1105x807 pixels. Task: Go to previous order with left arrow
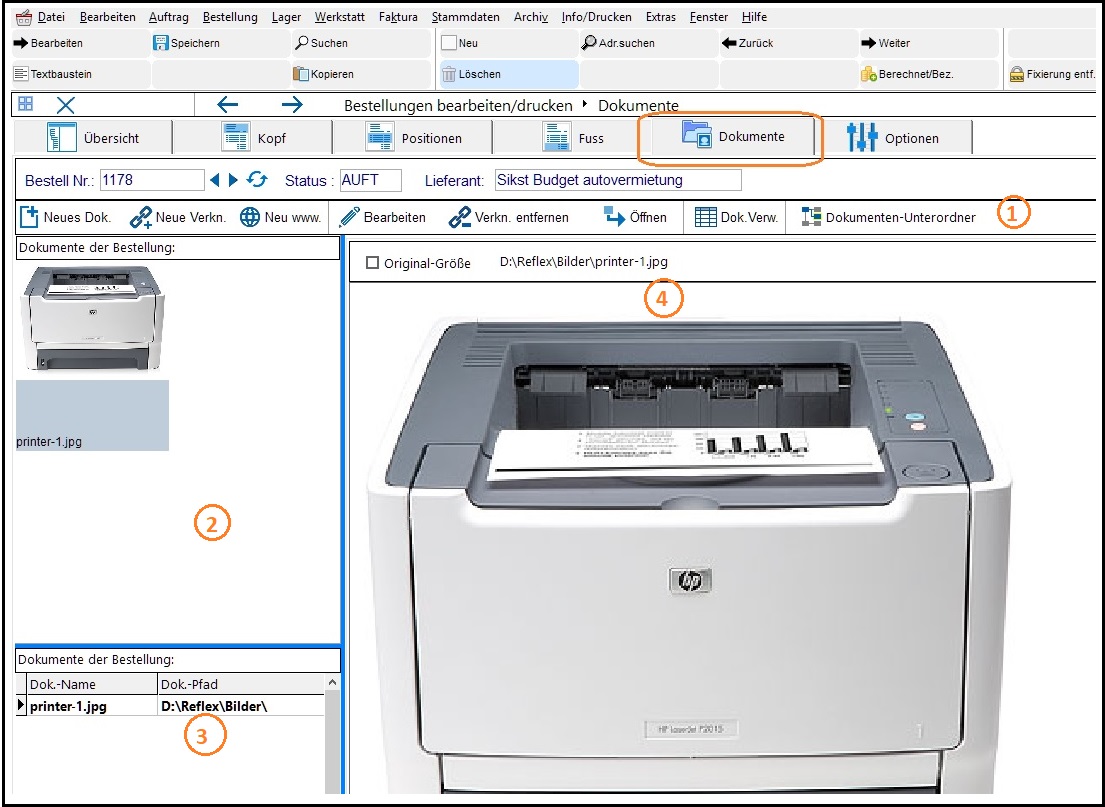point(214,180)
